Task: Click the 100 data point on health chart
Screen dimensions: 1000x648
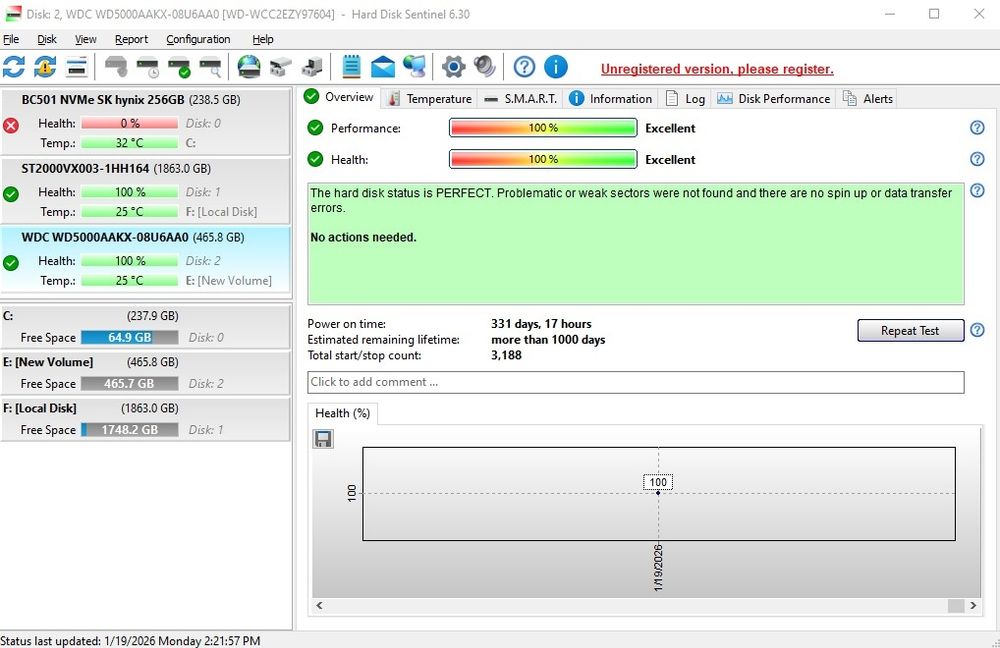Action: [658, 492]
